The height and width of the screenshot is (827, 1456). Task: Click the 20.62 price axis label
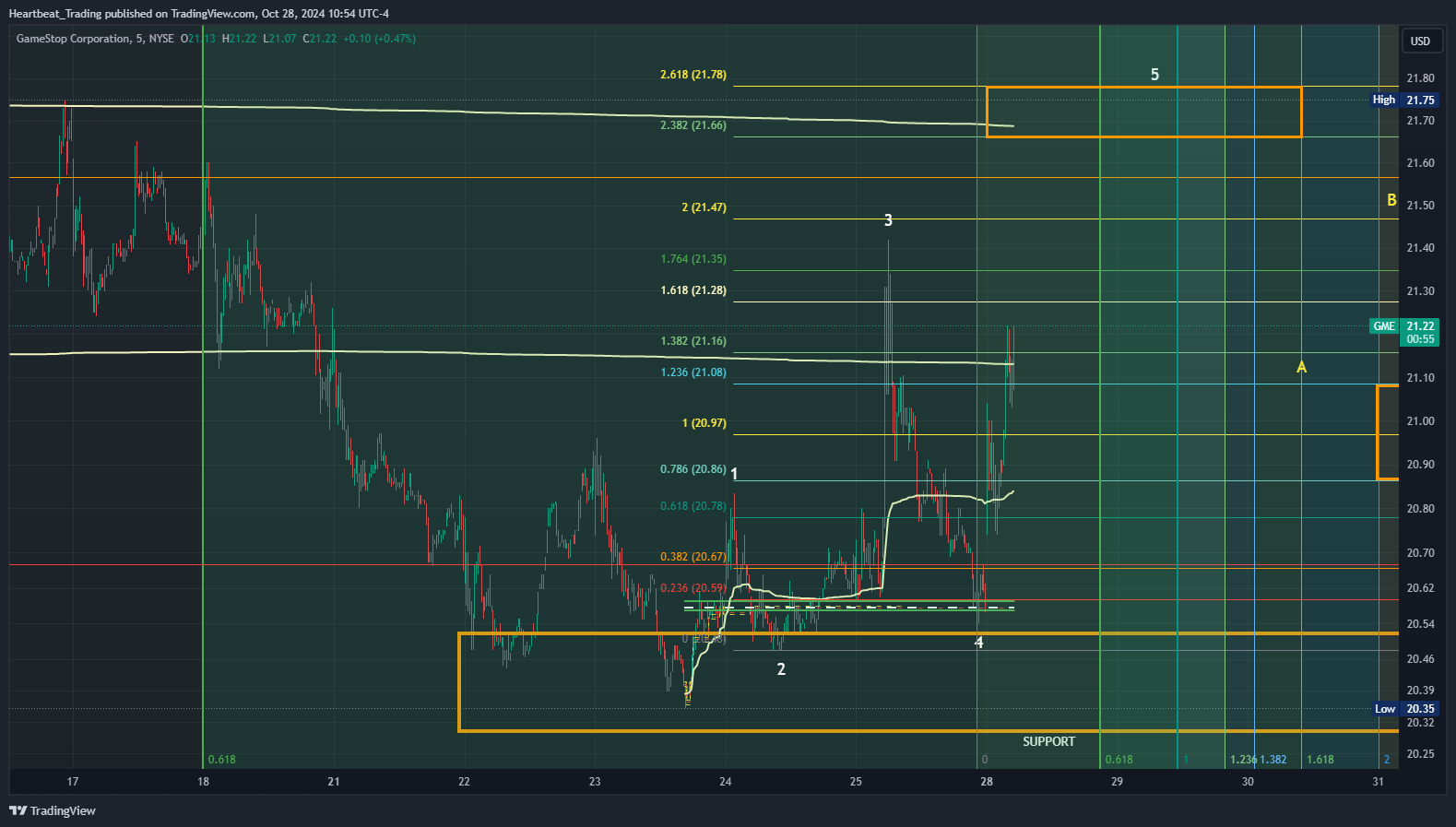pyautogui.click(x=1420, y=588)
